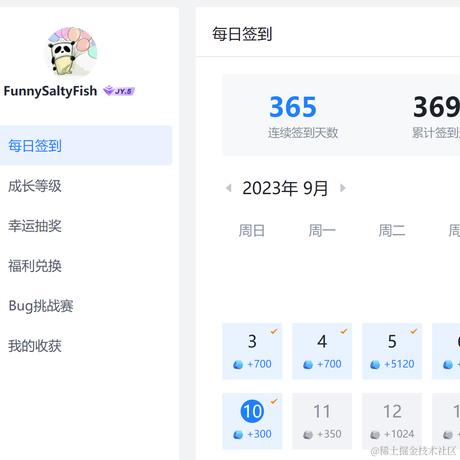The width and height of the screenshot is (460, 460).
Task: Click the 周日 weekday header
Action: point(252,231)
